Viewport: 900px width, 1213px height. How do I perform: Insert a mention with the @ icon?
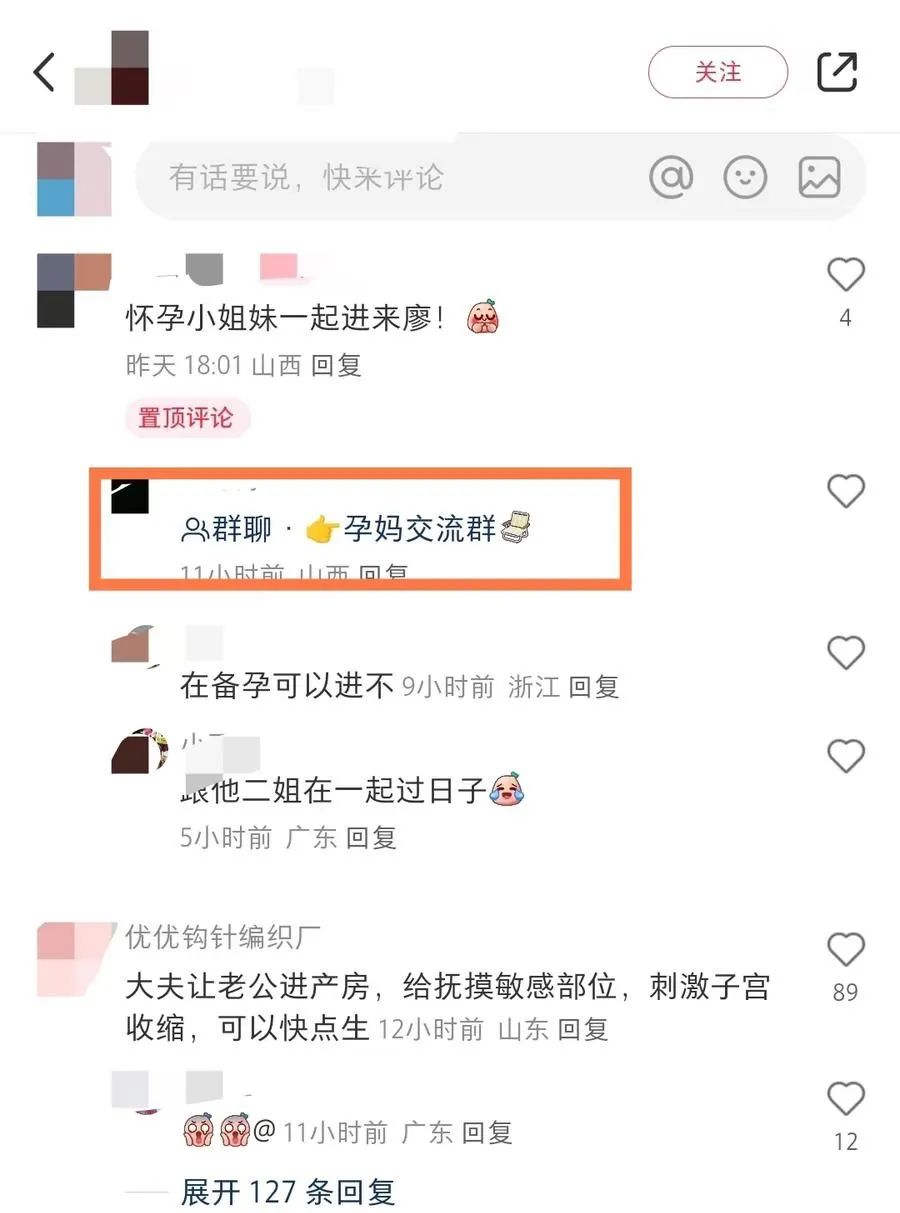671,178
